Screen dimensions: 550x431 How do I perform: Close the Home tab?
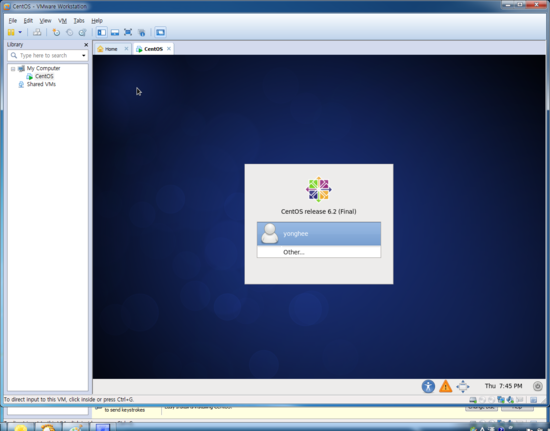pos(126,49)
